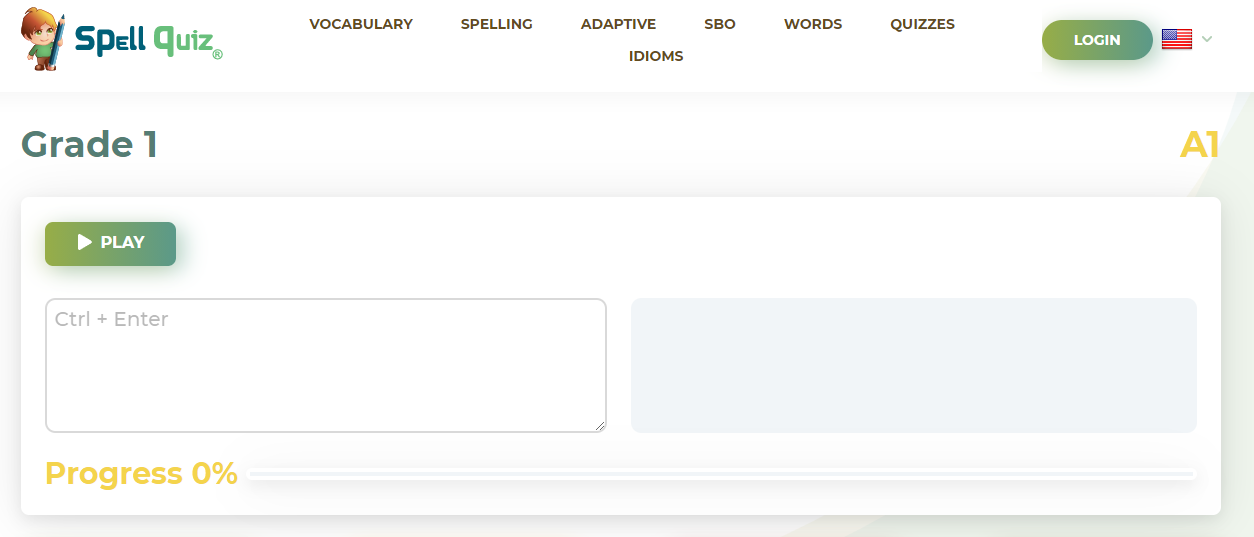Click the A1 level label
The image size is (1254, 537).
point(1200,145)
